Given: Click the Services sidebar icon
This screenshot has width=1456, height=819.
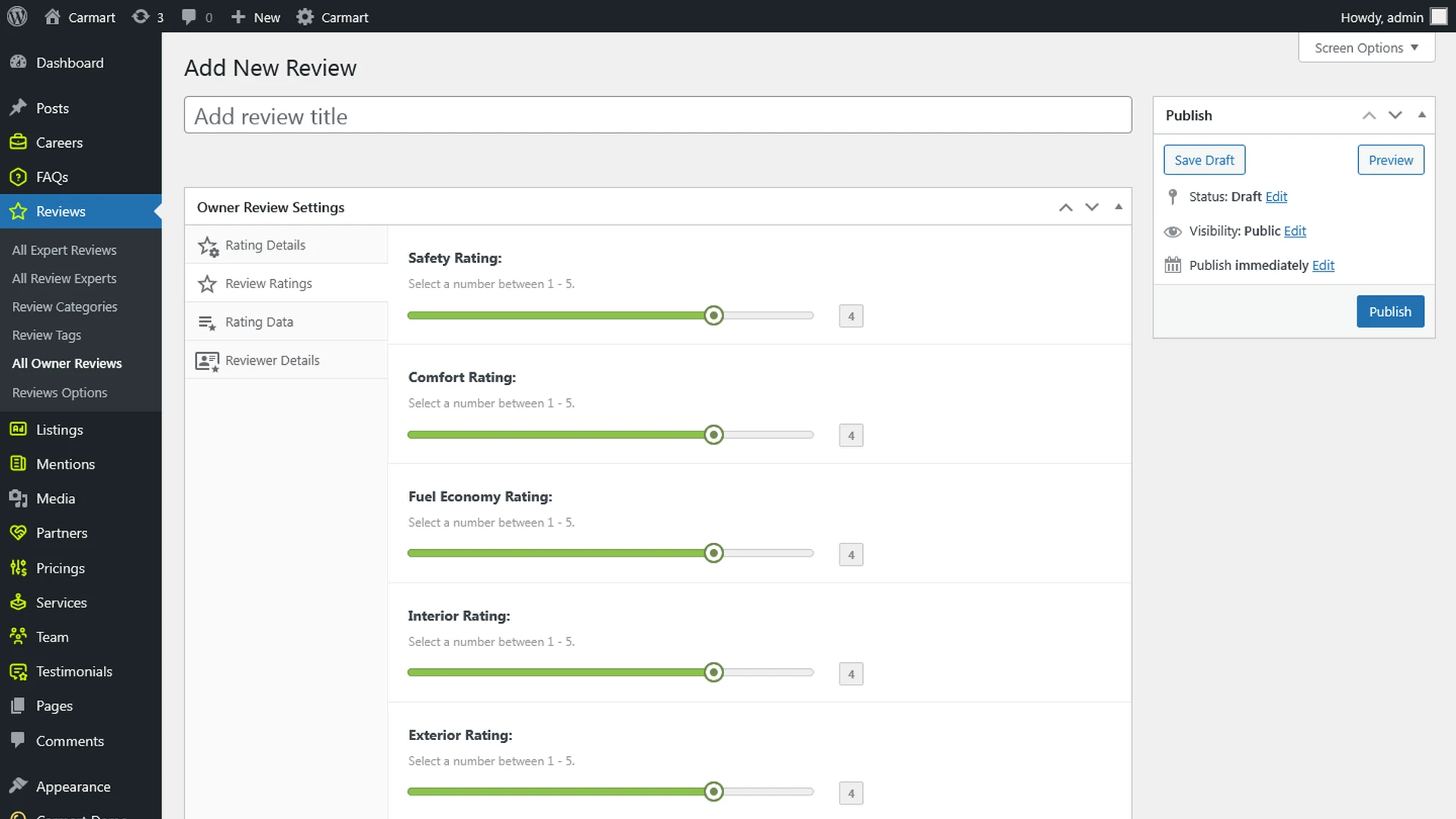Looking at the screenshot, I should pos(18,602).
